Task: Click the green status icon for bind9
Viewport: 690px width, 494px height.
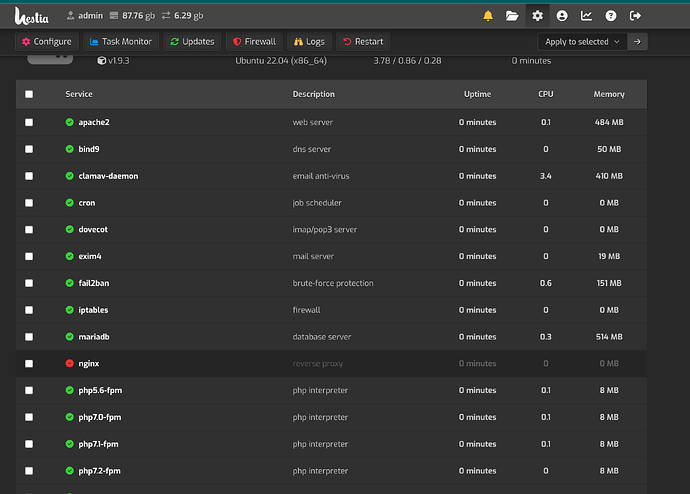Action: [70, 149]
